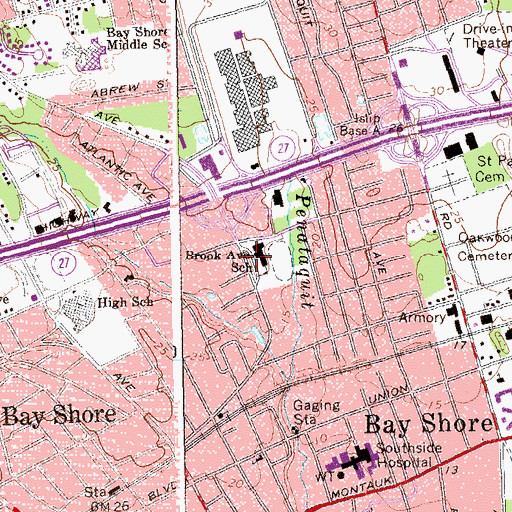Screen dimensions: 512x512
Task: Click the "Bay Shore" label below High Sch
Action: 60,415
